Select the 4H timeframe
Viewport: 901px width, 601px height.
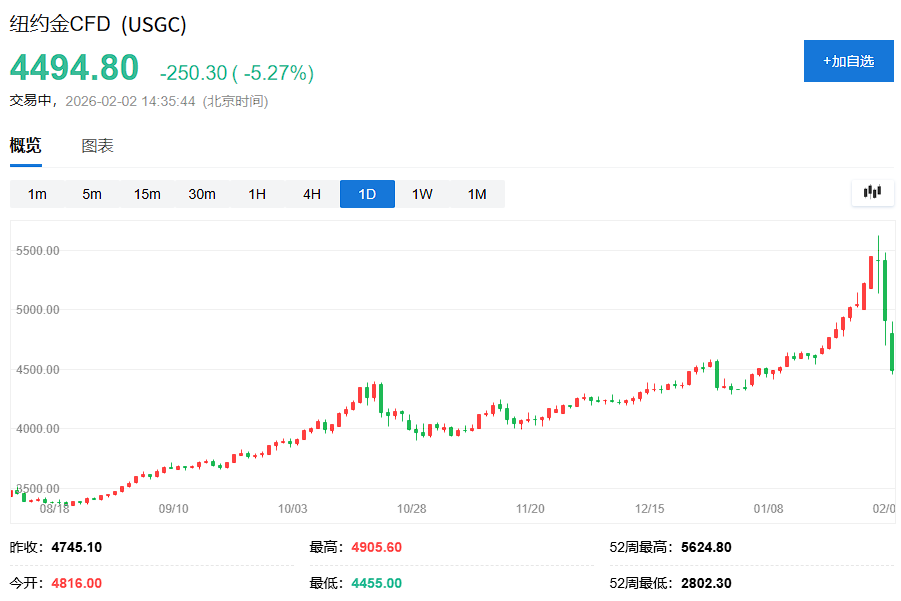click(312, 194)
